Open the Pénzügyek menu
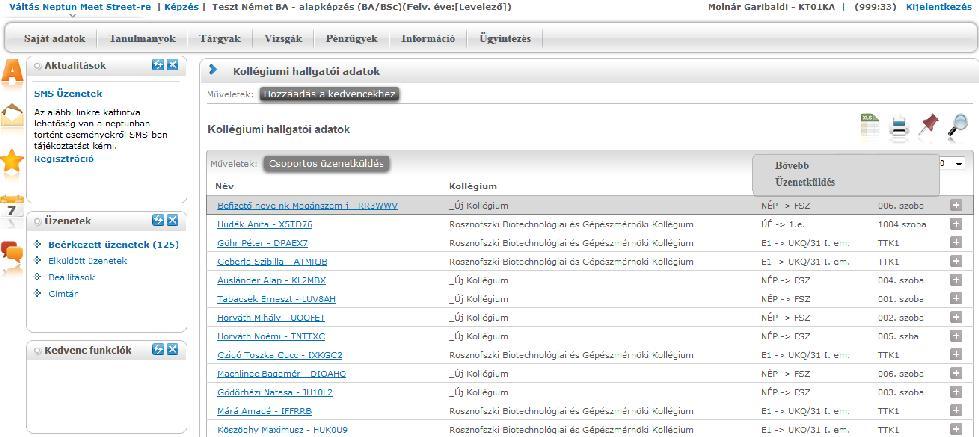Screen dimensions: 979x437 click(x=352, y=39)
